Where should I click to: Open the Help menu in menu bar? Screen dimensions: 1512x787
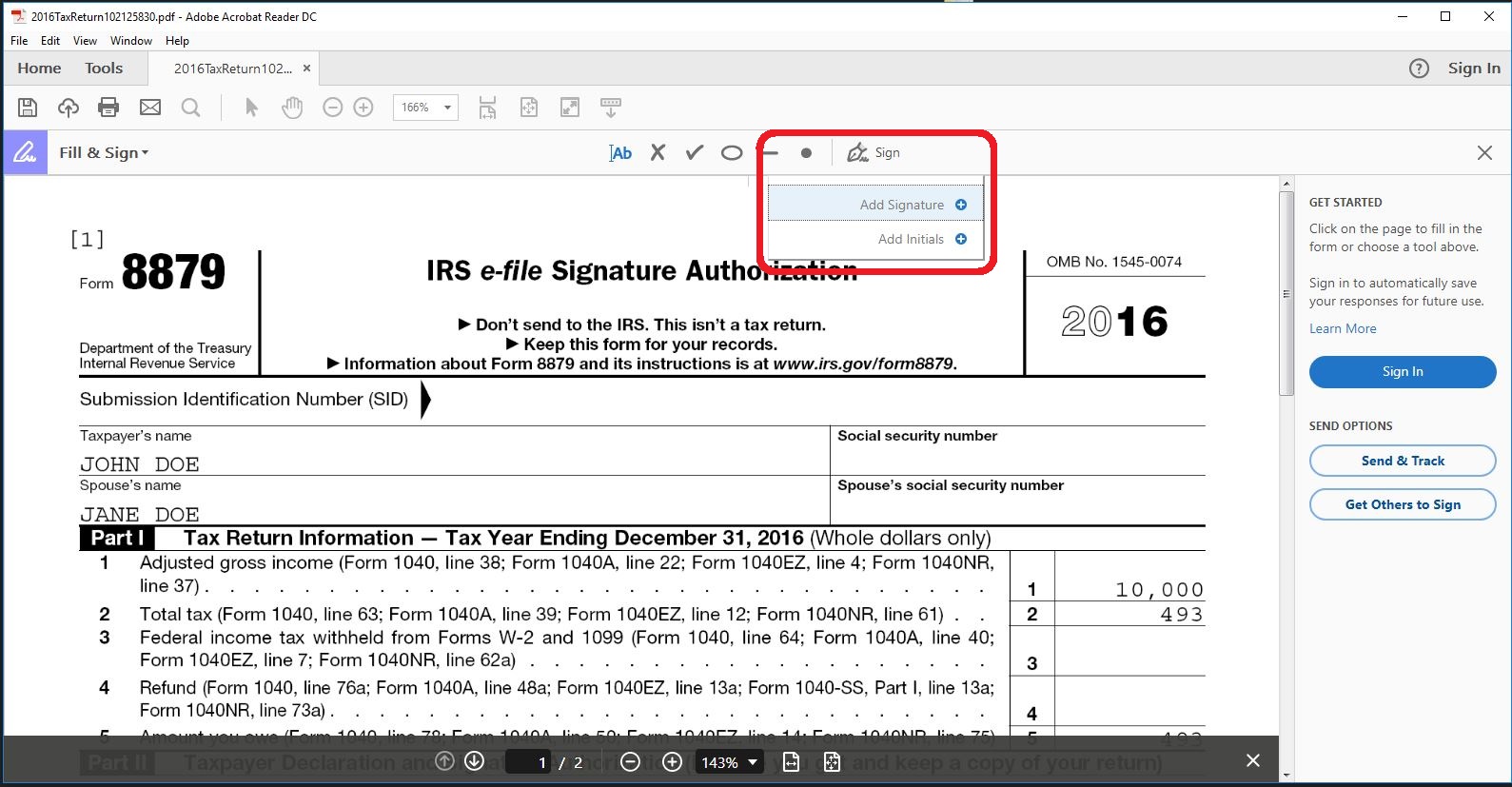[177, 41]
